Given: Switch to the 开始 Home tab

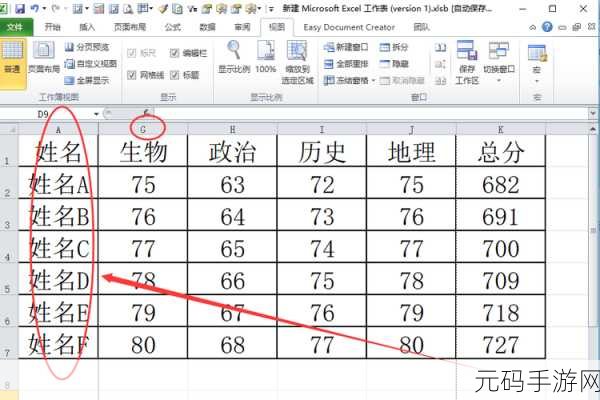Looking at the screenshot, I should tap(52, 27).
